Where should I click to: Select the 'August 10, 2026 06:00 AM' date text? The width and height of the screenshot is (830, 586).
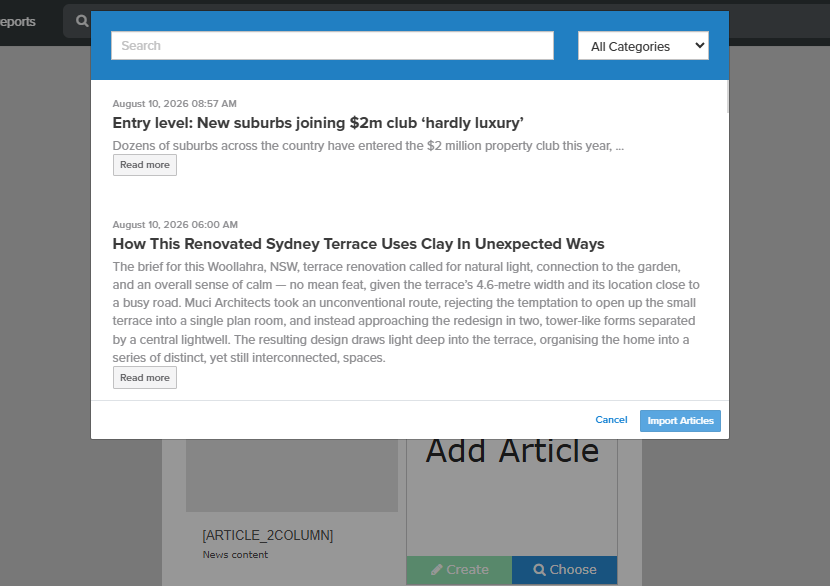click(175, 225)
